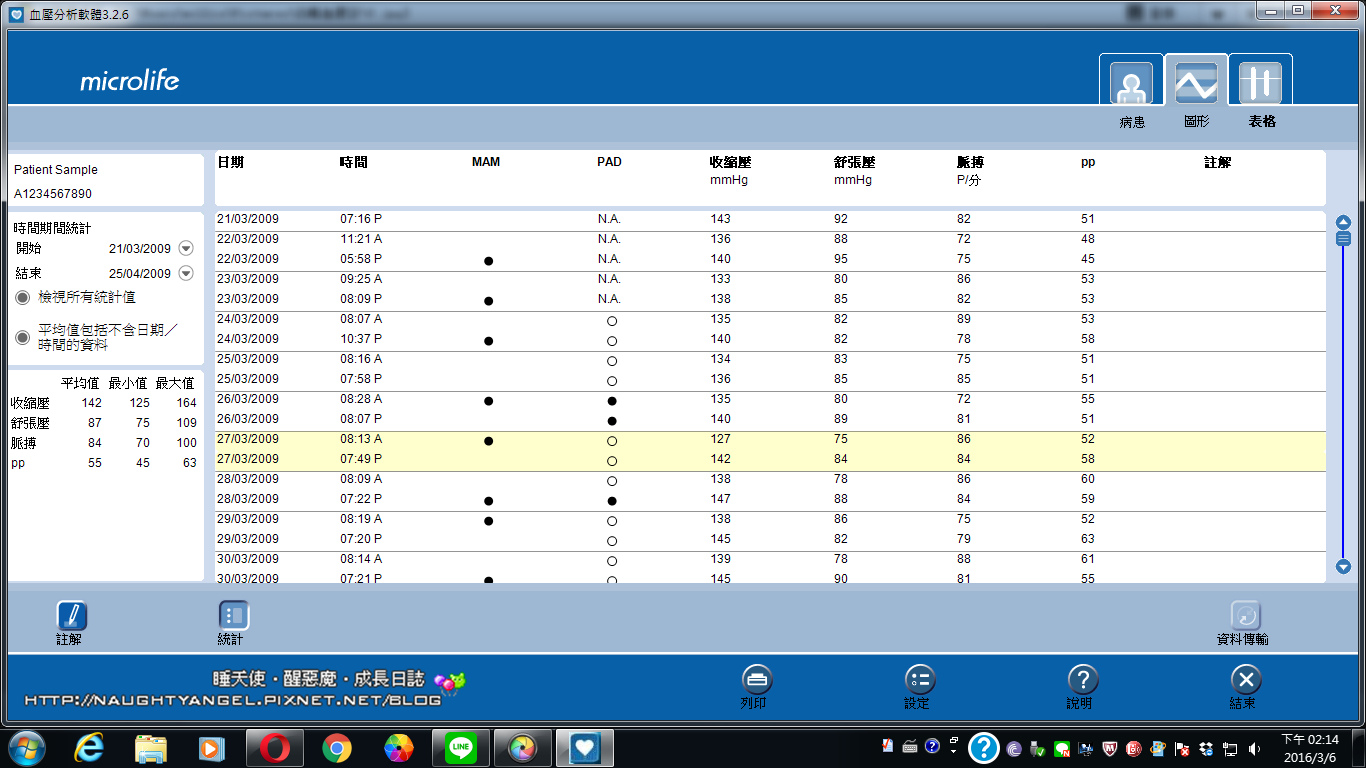Switch to the 圖形 chart tab
The height and width of the screenshot is (768, 1366).
(1196, 85)
